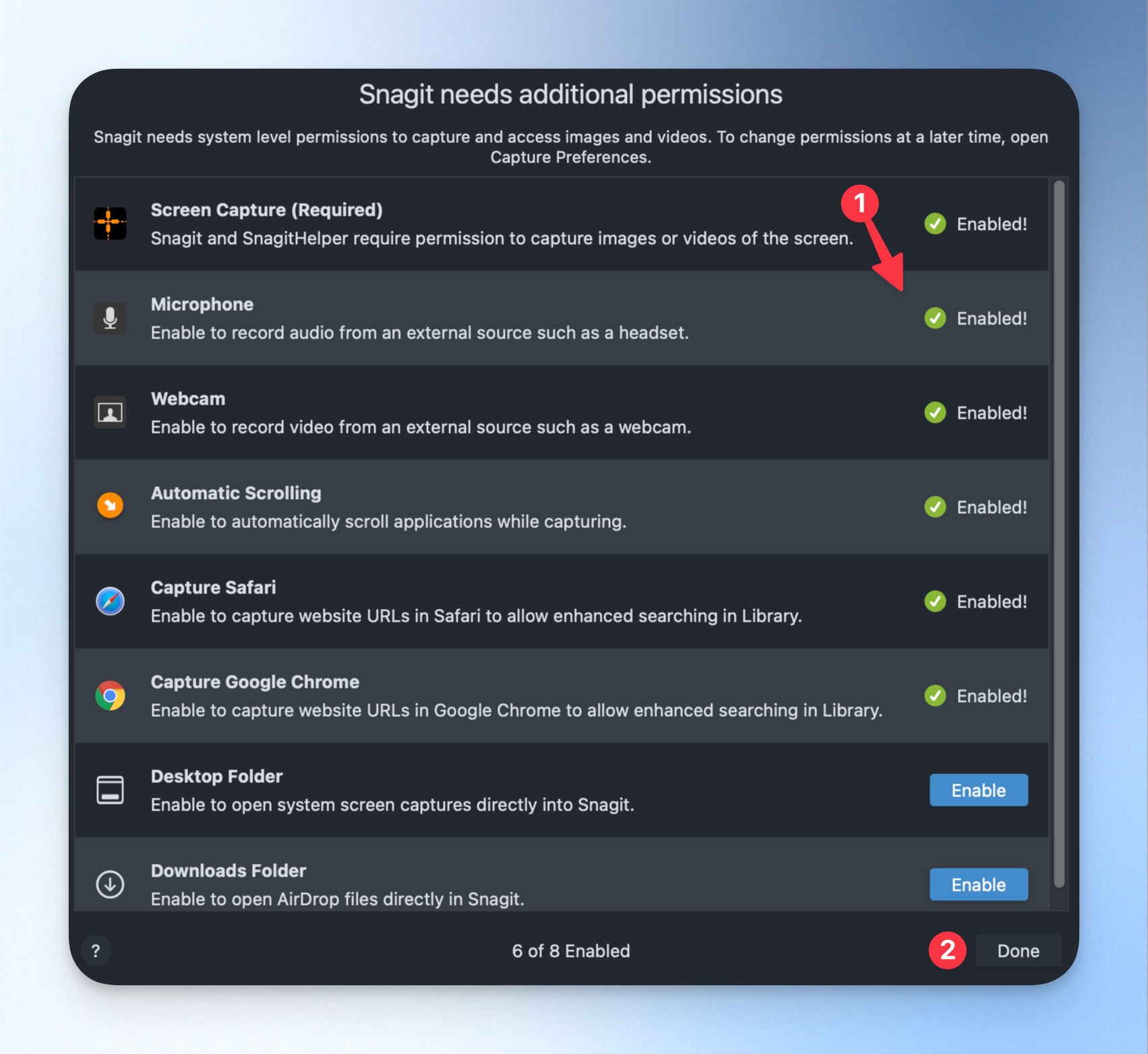Click the Screen Capture crosshair icon
1148x1054 pixels.
(x=110, y=223)
